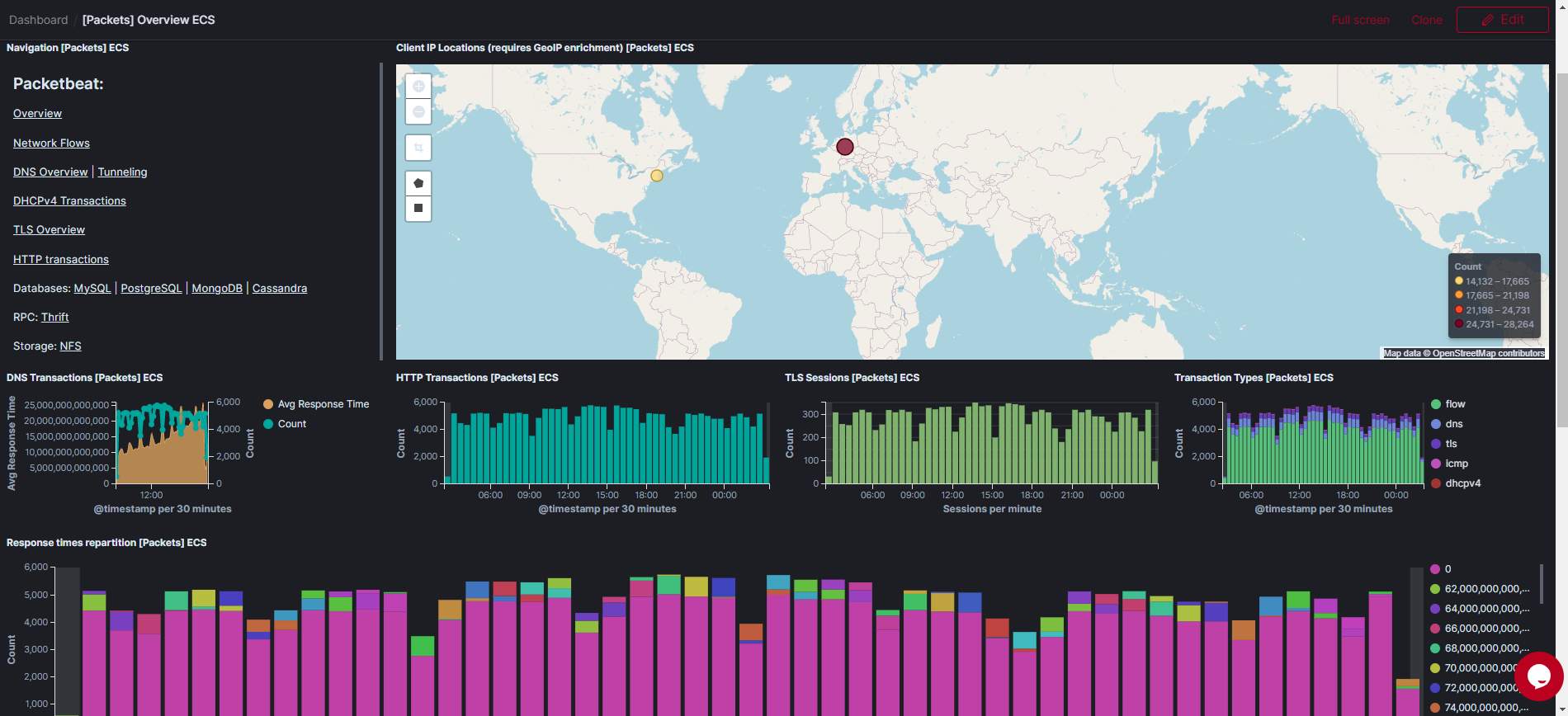This screenshot has width=1568, height=716.
Task: Click the Dashboard breadcrumb
Action: point(38,20)
